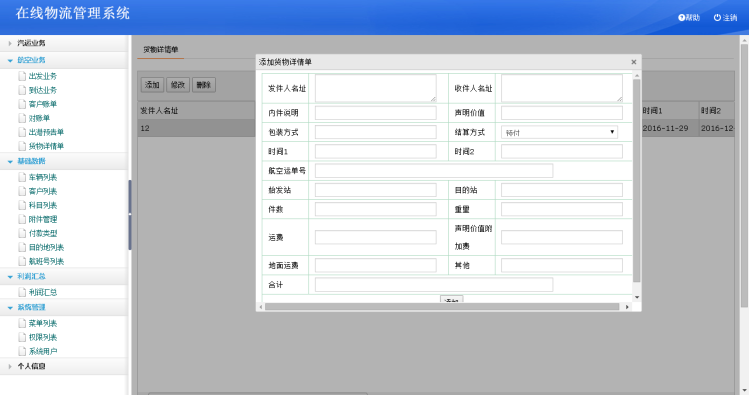Open 目的地列表 in the sidebar

click(46, 247)
